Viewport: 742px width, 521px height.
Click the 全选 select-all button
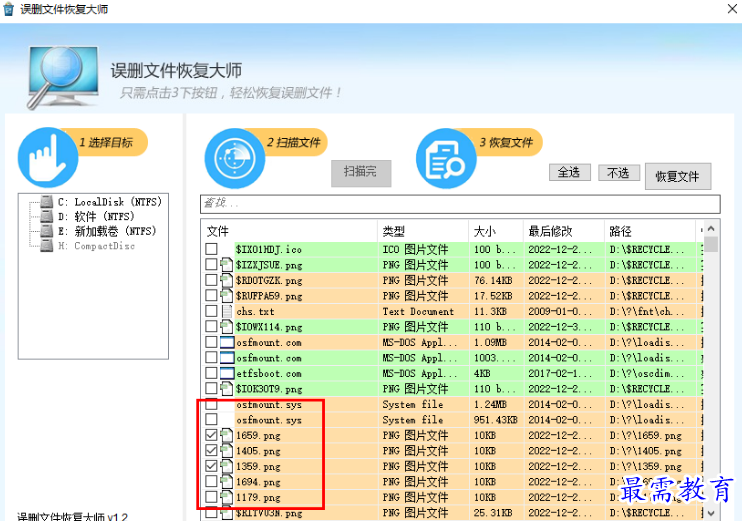click(570, 172)
